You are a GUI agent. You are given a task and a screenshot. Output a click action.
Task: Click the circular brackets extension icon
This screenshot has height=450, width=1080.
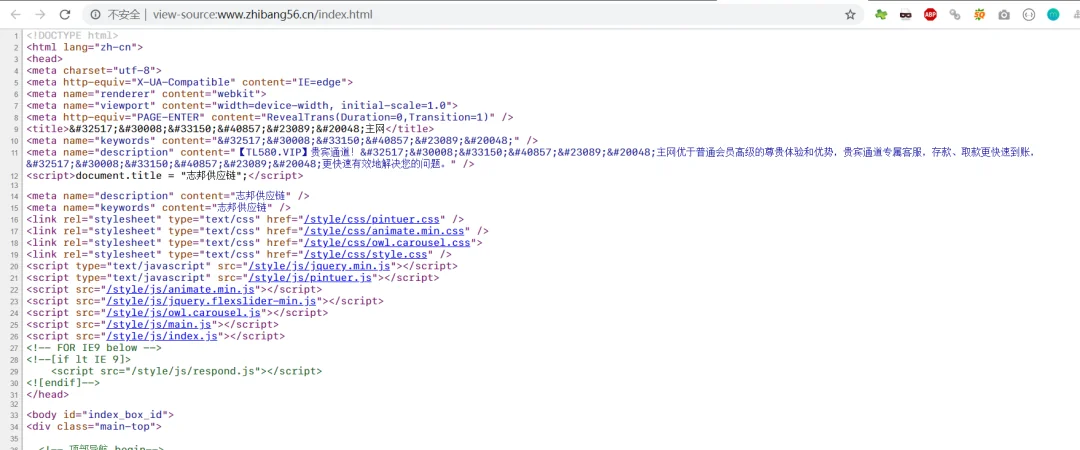[x=1028, y=14]
